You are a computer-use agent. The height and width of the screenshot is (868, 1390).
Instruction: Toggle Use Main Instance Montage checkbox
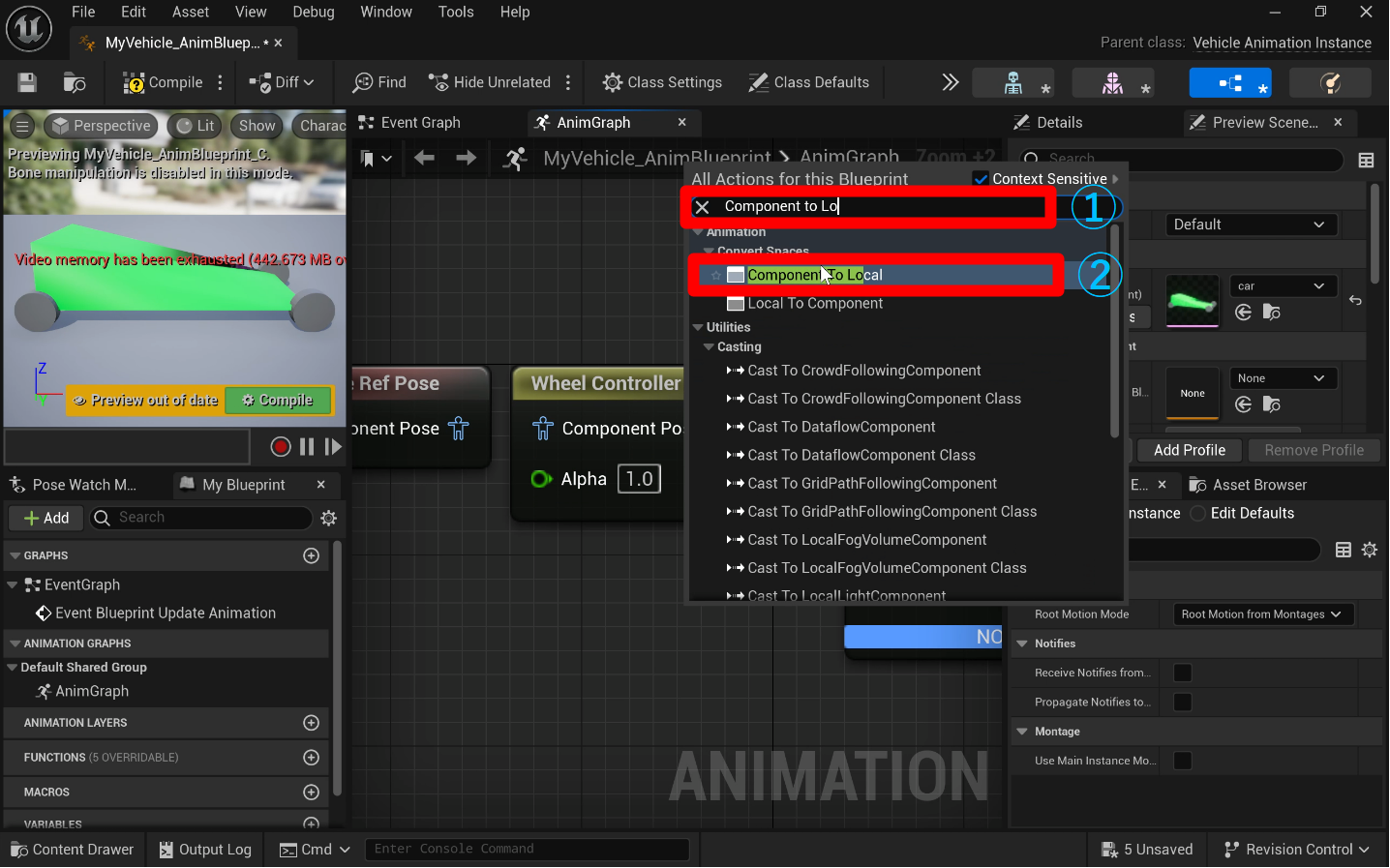(1183, 762)
